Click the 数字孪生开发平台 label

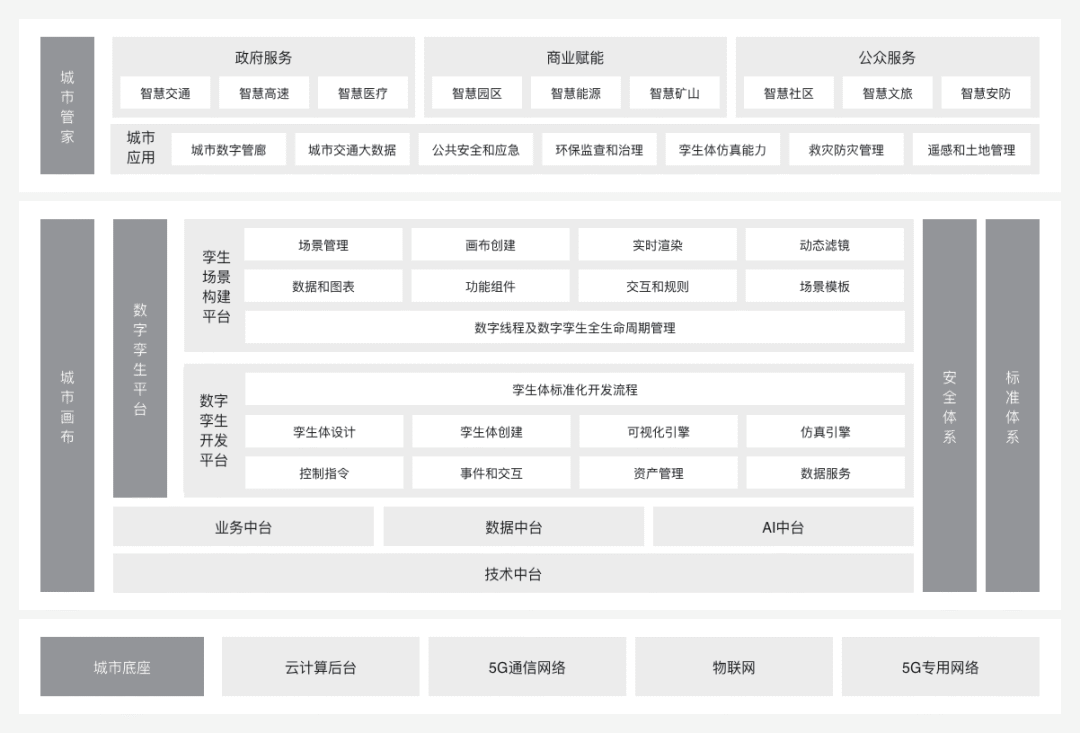tap(214, 430)
